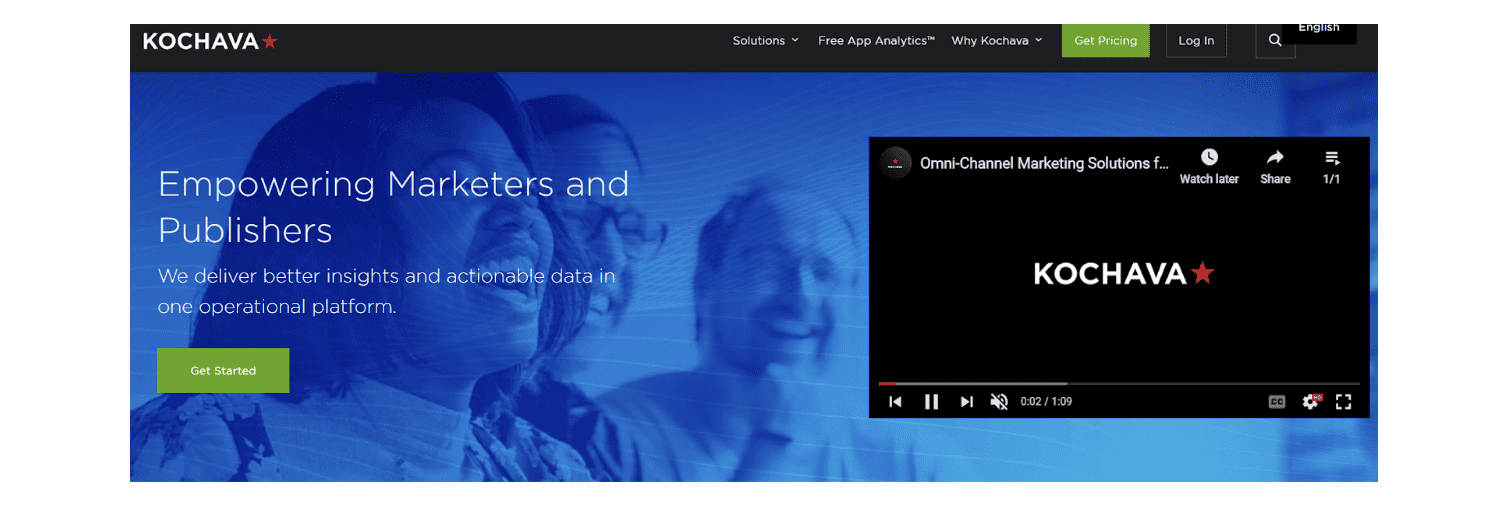
Task: Pause the video playback
Action: 931,401
